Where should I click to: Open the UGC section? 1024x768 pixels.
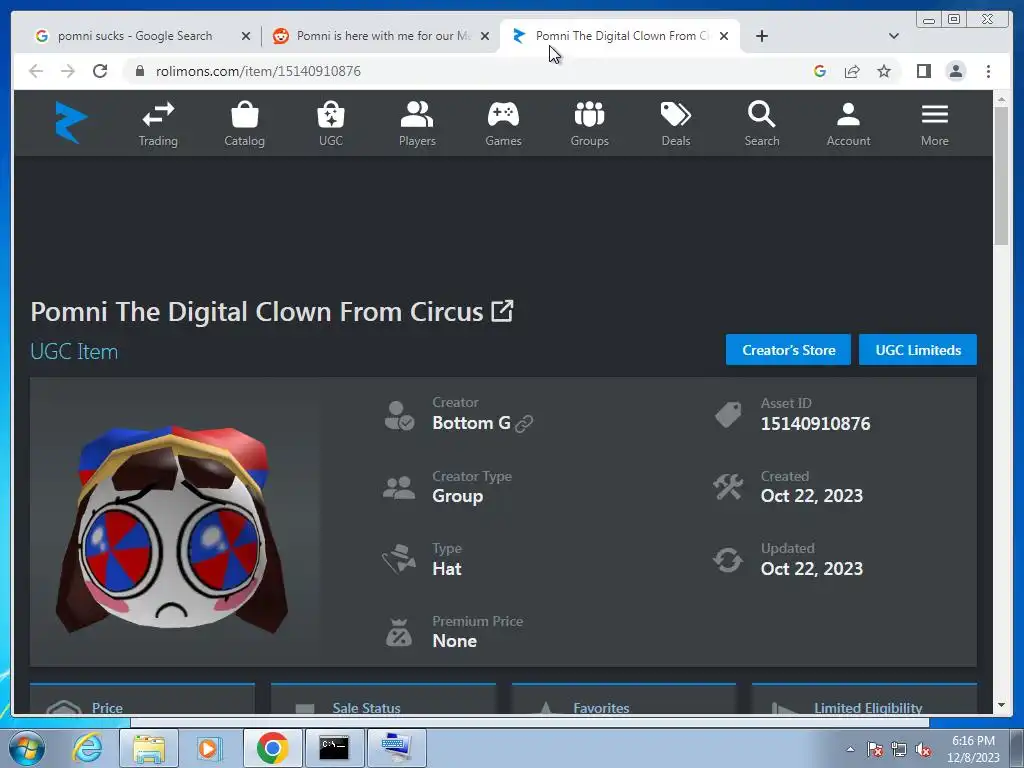(330, 124)
